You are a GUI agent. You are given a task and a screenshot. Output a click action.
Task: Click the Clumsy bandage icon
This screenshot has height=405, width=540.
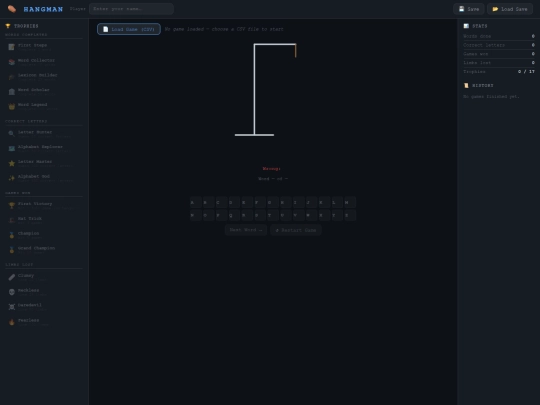(x=12, y=277)
